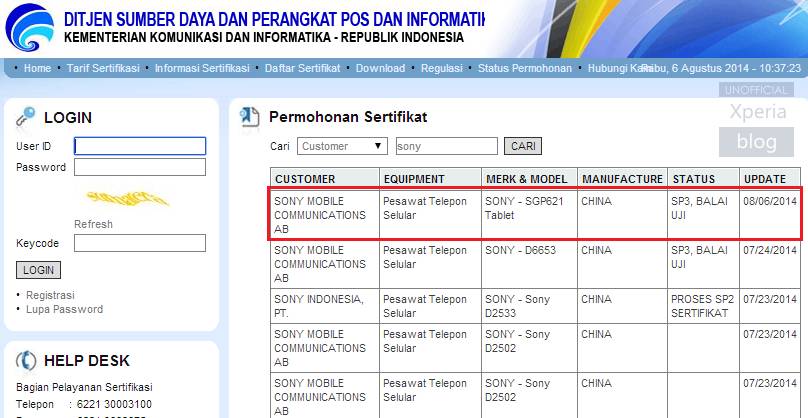The image size is (808, 418).
Task: Click the Refresh captcha link
Action: [93, 224]
